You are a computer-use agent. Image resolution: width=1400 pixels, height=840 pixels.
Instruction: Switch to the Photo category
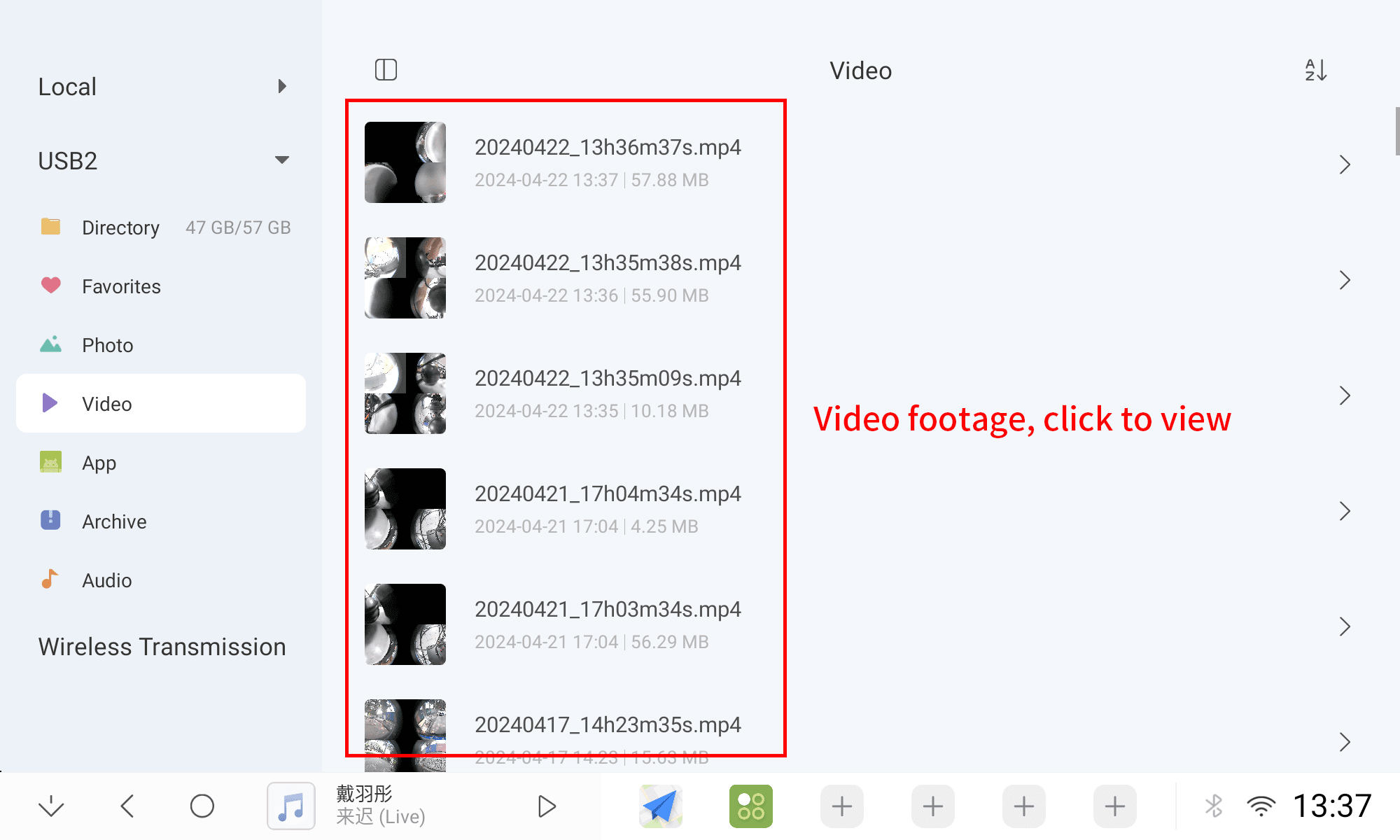click(107, 345)
